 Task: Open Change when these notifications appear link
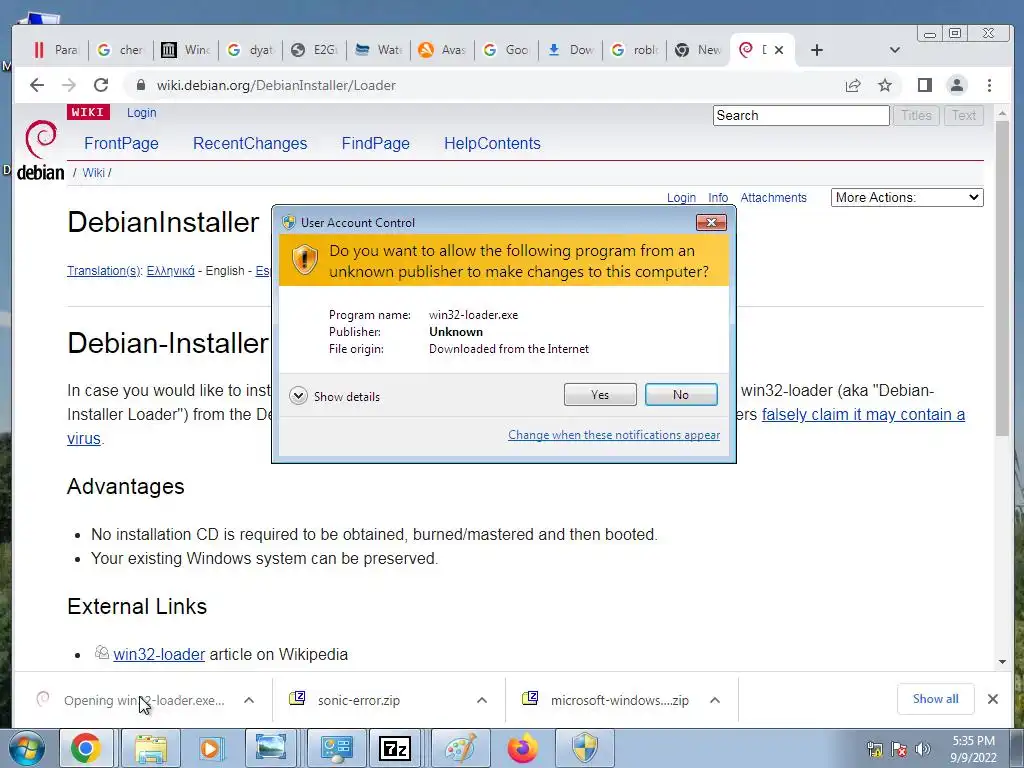[x=614, y=435]
